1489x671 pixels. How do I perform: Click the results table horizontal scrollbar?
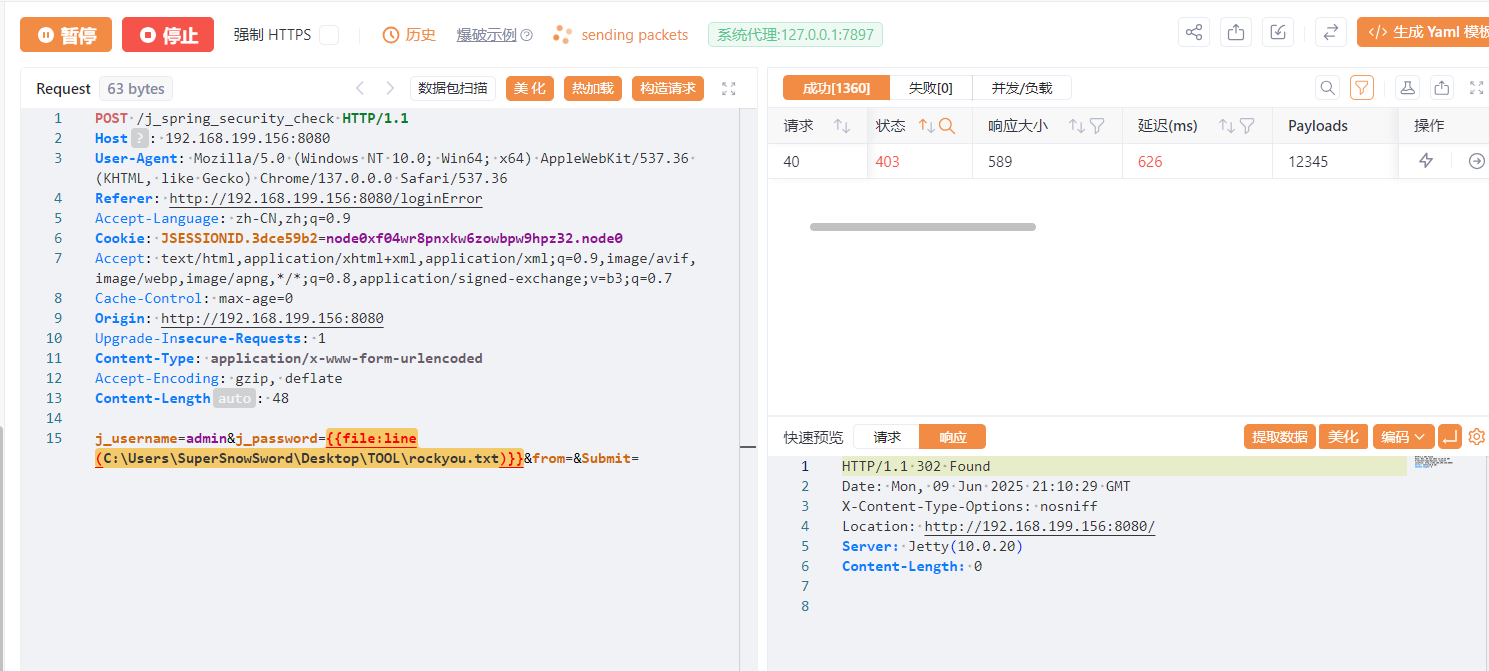923,227
